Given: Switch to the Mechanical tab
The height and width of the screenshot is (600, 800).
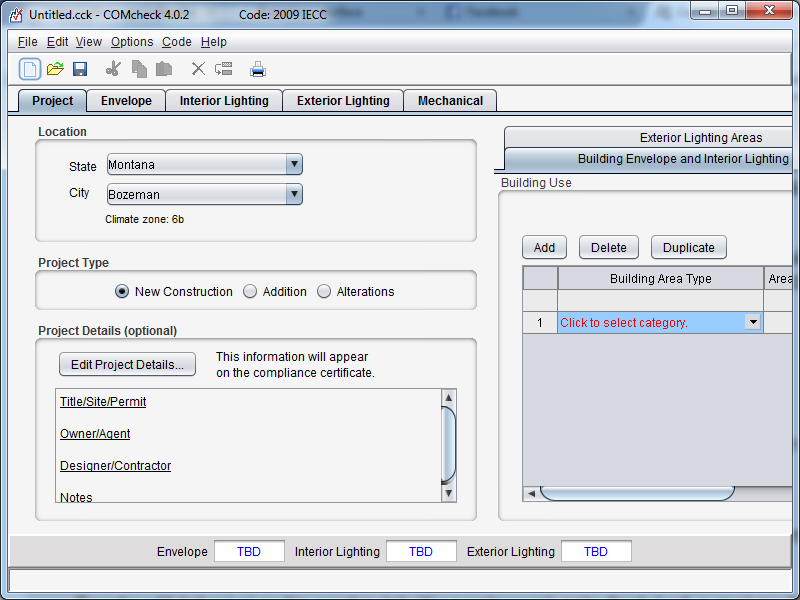Looking at the screenshot, I should coord(450,100).
